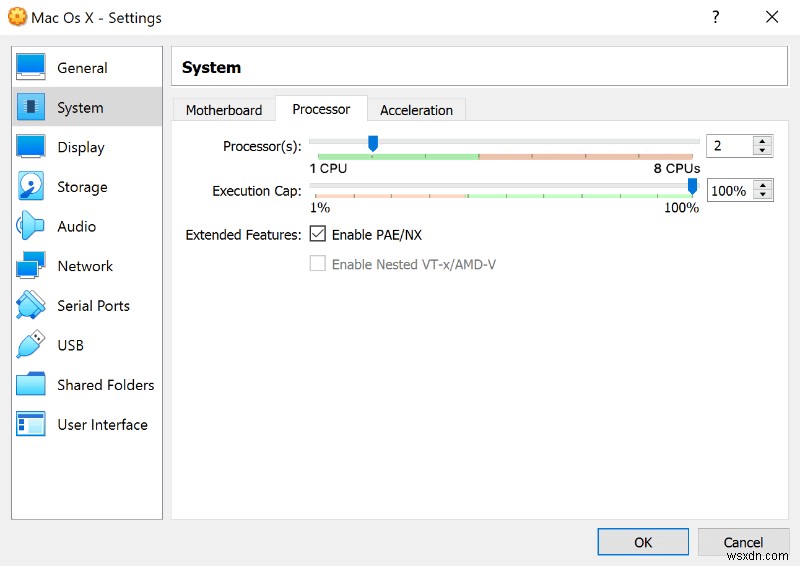The height and width of the screenshot is (566, 800).
Task: Click the disabled Enable Nested VT-x/AMD-V checkbox
Action: pos(317,264)
